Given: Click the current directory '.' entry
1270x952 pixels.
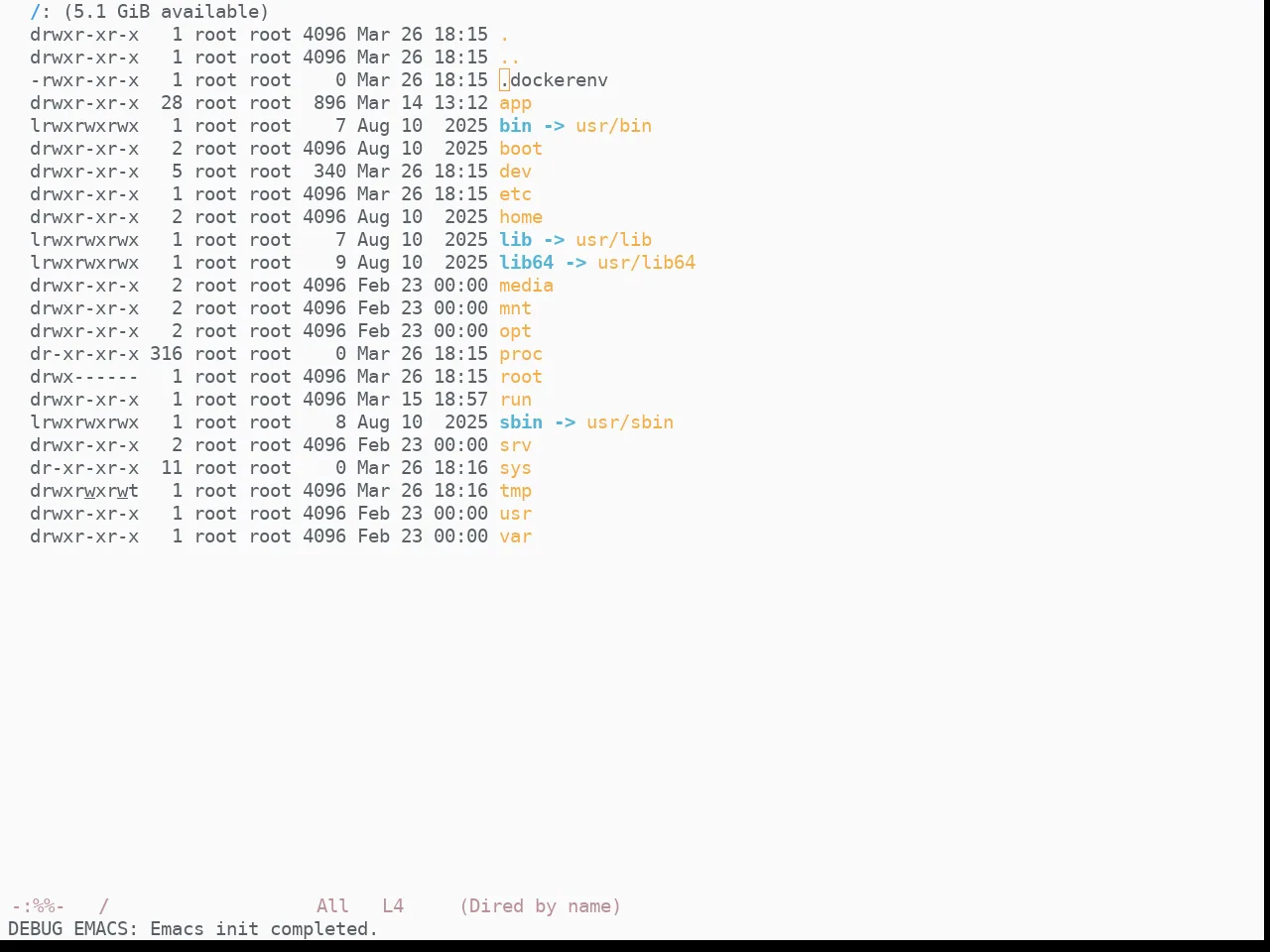Looking at the screenshot, I should (x=504, y=35).
